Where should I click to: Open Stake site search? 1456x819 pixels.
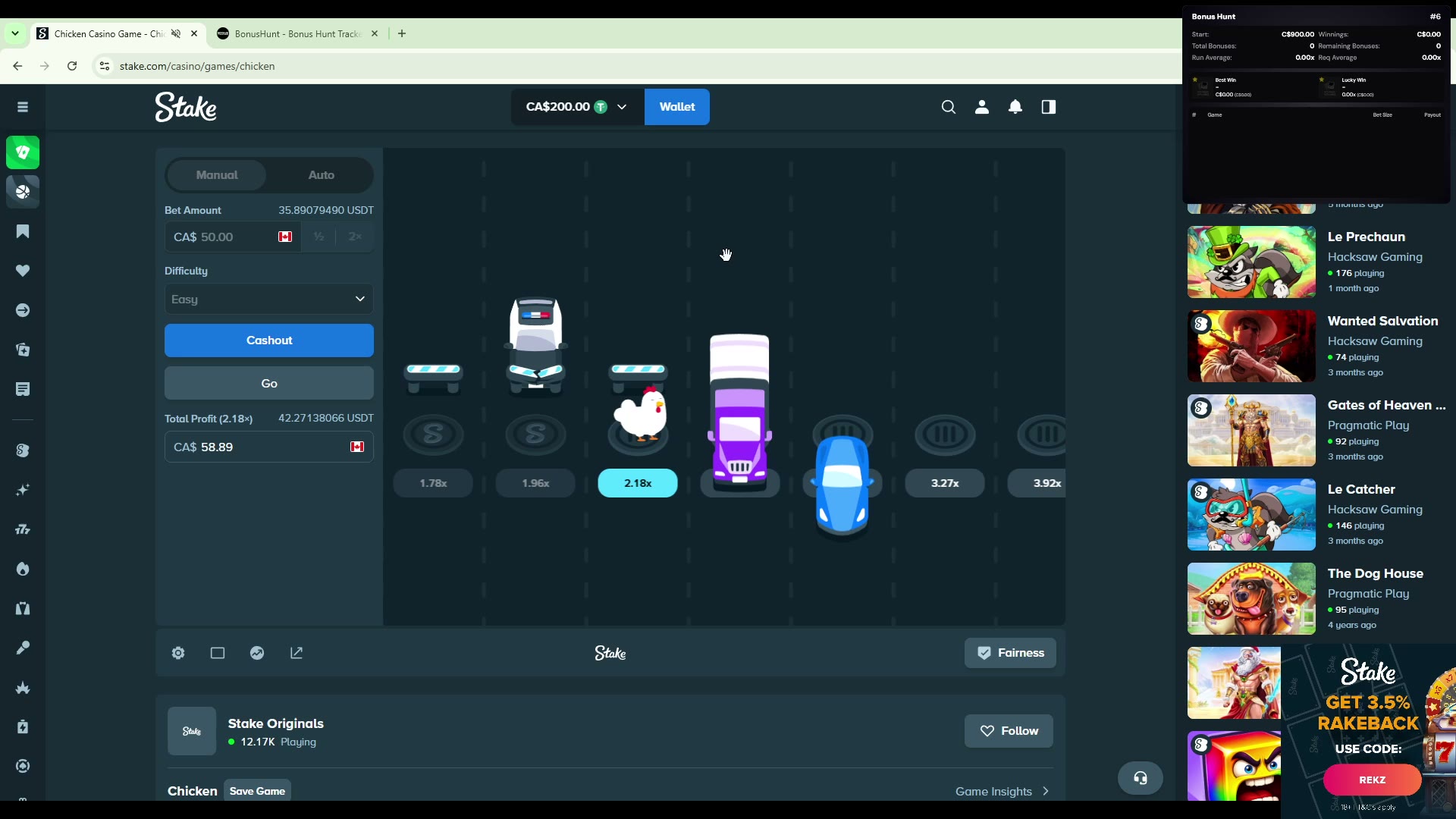point(948,107)
